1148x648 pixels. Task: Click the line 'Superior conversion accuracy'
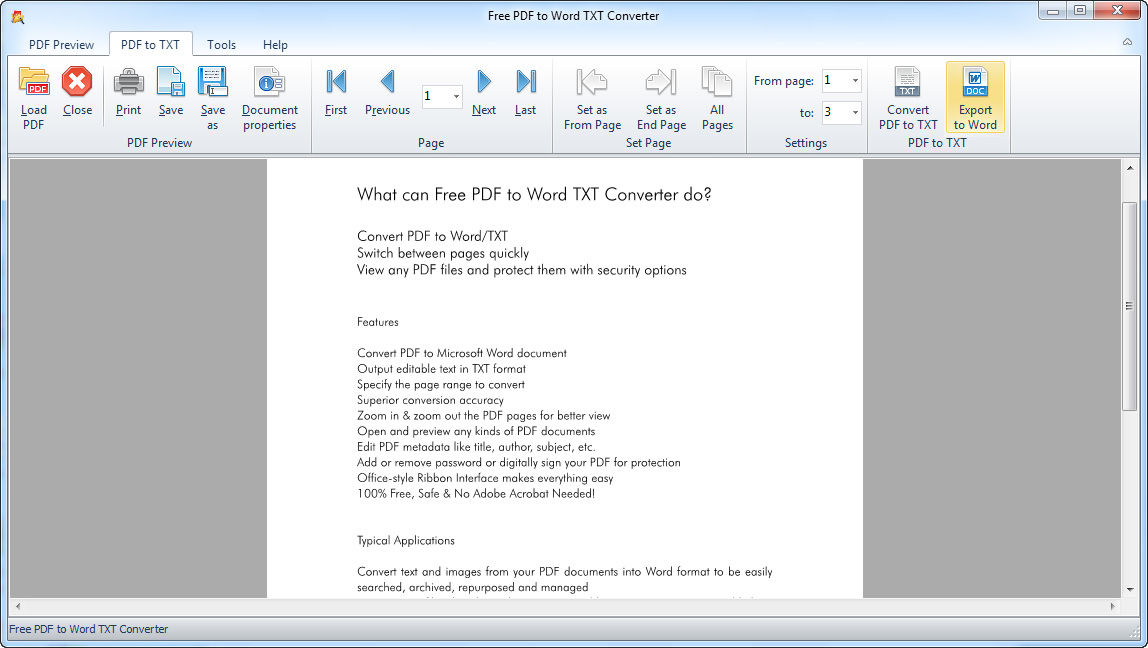(430, 400)
